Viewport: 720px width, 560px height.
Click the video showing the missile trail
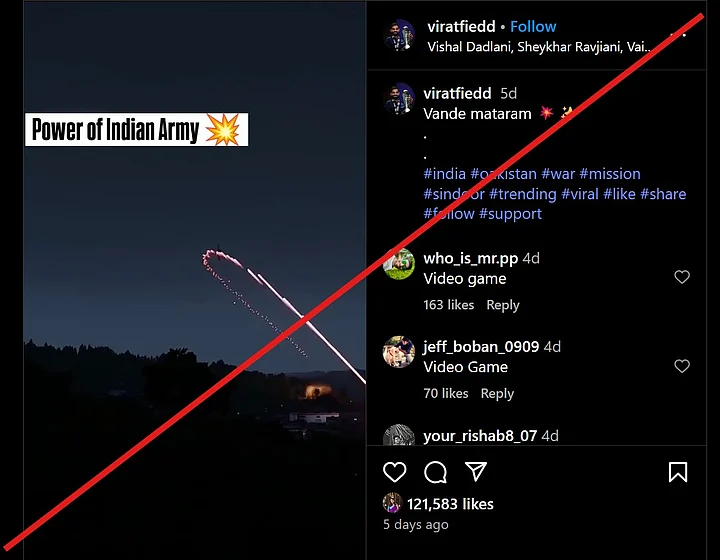[x=195, y=280]
